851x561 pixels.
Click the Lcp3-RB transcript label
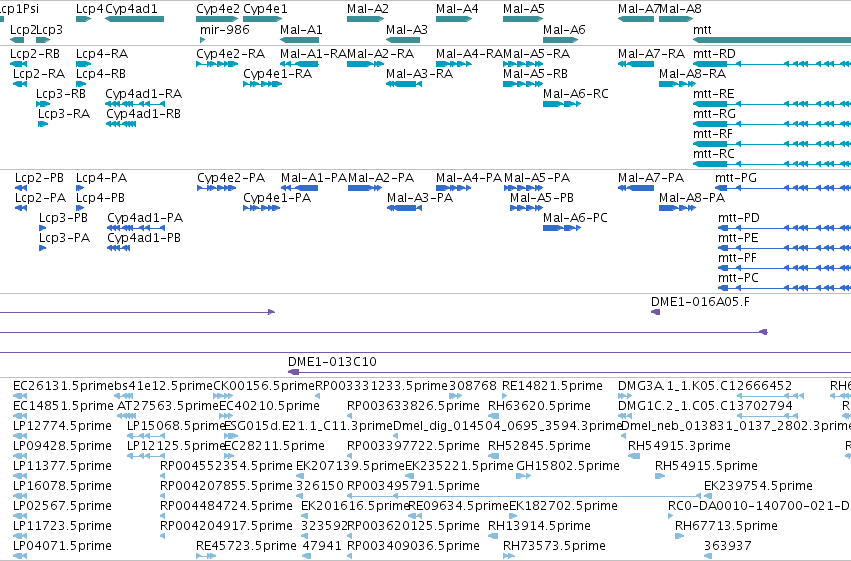pos(61,94)
